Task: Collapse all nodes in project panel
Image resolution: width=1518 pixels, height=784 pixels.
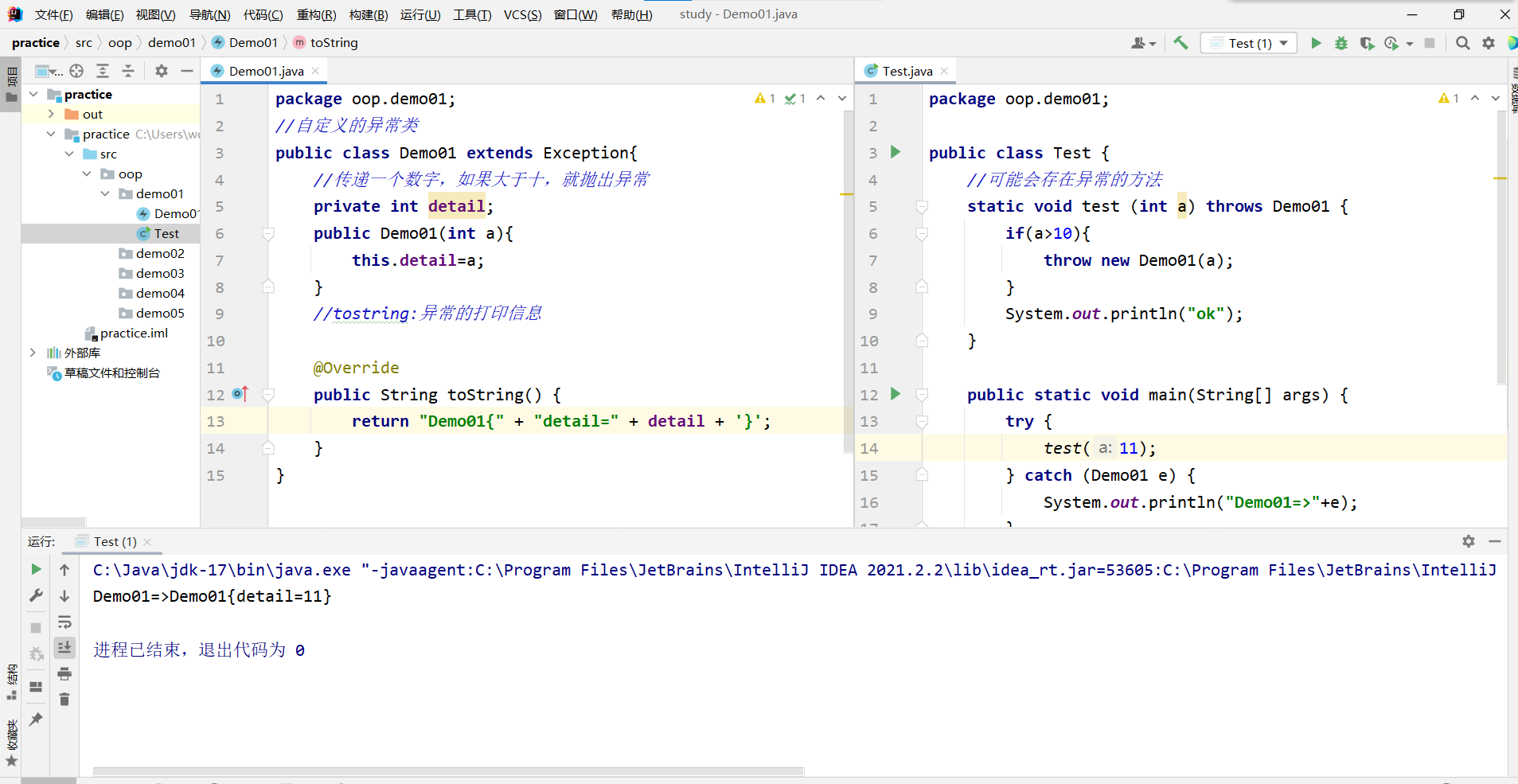Action: point(128,71)
